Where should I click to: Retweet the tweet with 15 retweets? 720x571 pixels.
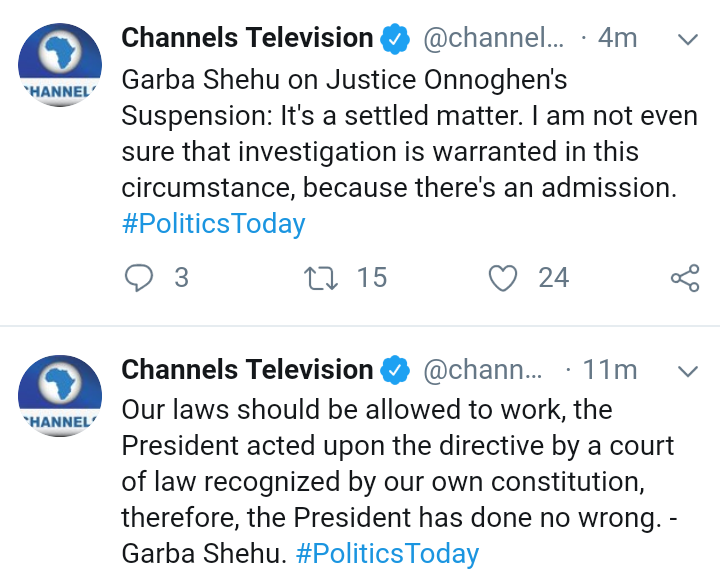click(x=320, y=277)
